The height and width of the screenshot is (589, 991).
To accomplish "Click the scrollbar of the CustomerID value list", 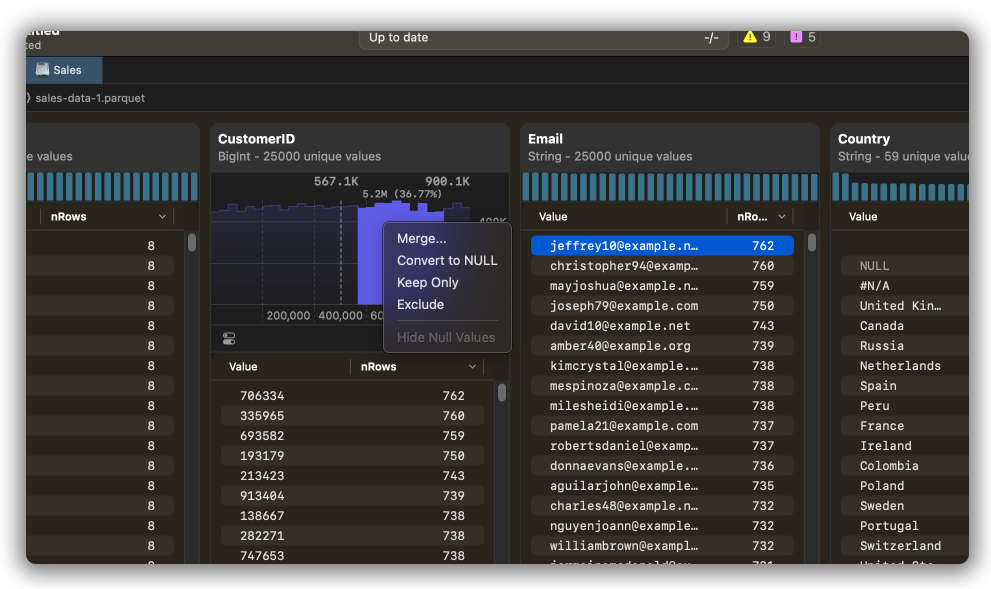I will 502,392.
